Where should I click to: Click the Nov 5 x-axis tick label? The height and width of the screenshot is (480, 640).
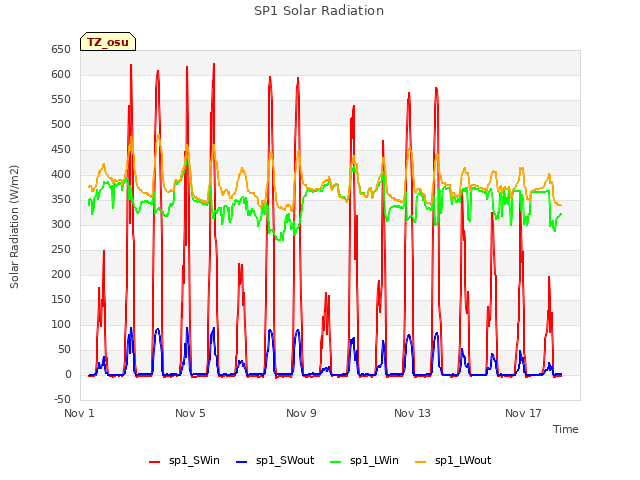coord(190,413)
